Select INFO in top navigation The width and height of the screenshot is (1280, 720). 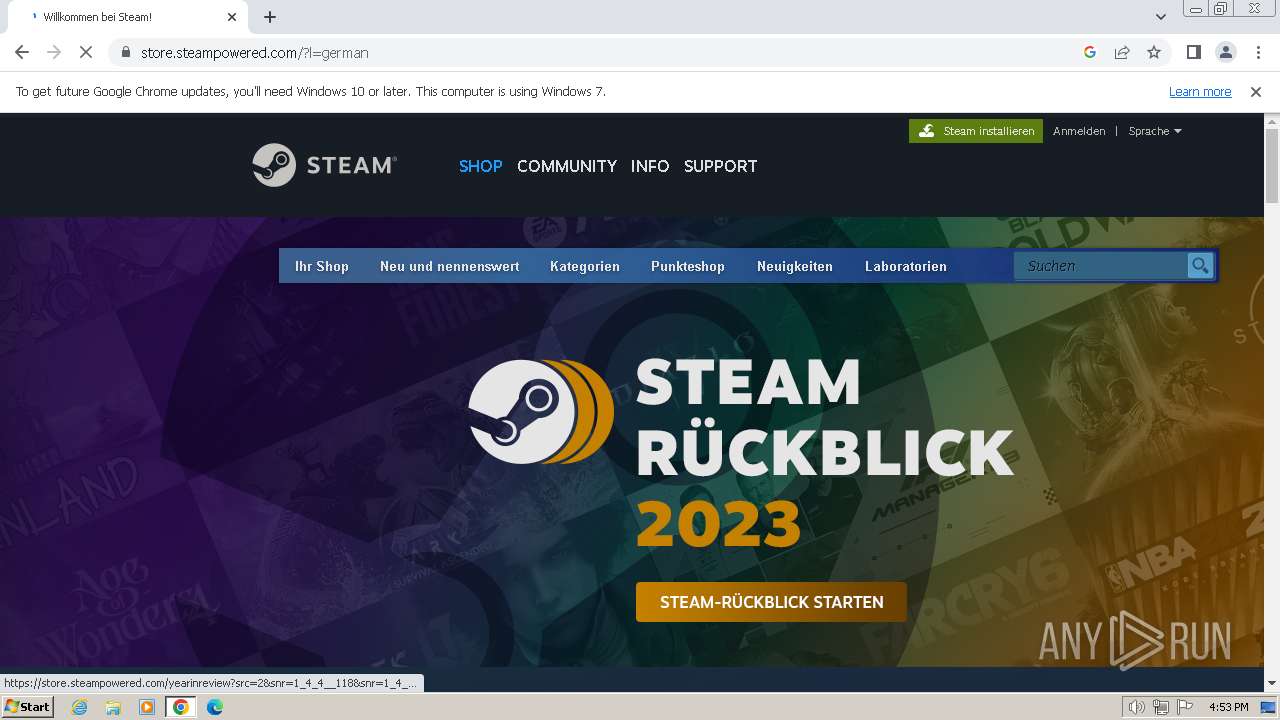tap(650, 166)
